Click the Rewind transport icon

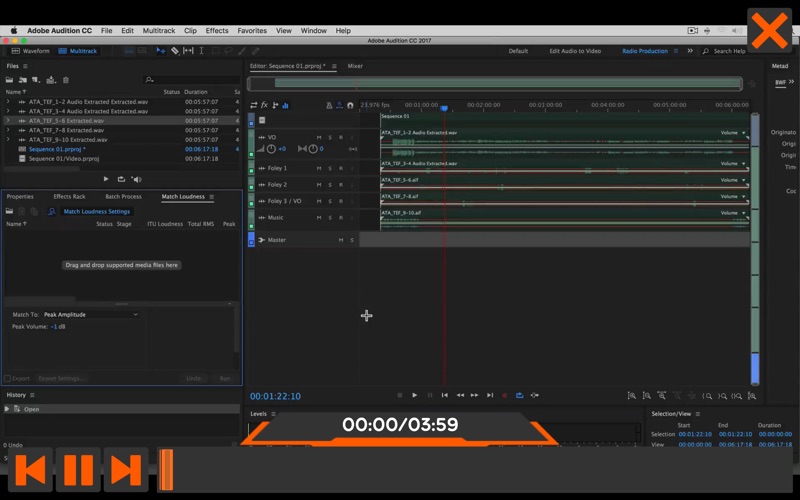coord(460,395)
